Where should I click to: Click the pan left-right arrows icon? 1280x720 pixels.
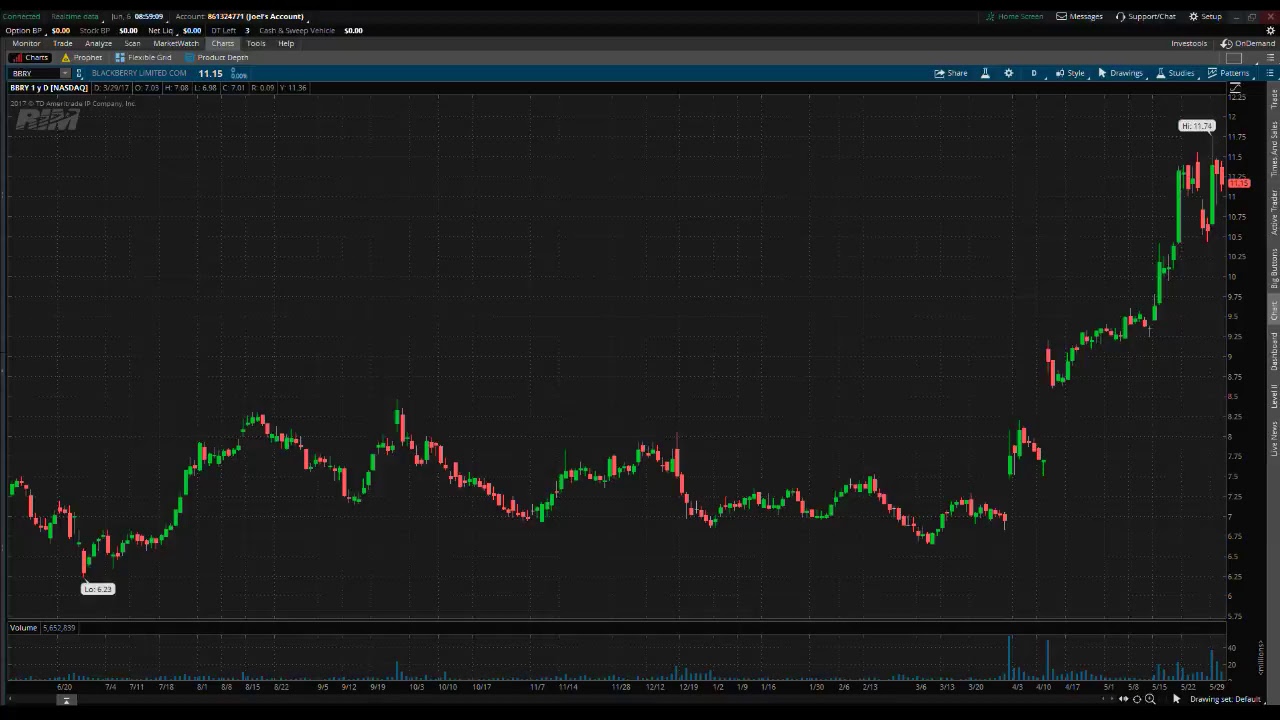[1123, 699]
